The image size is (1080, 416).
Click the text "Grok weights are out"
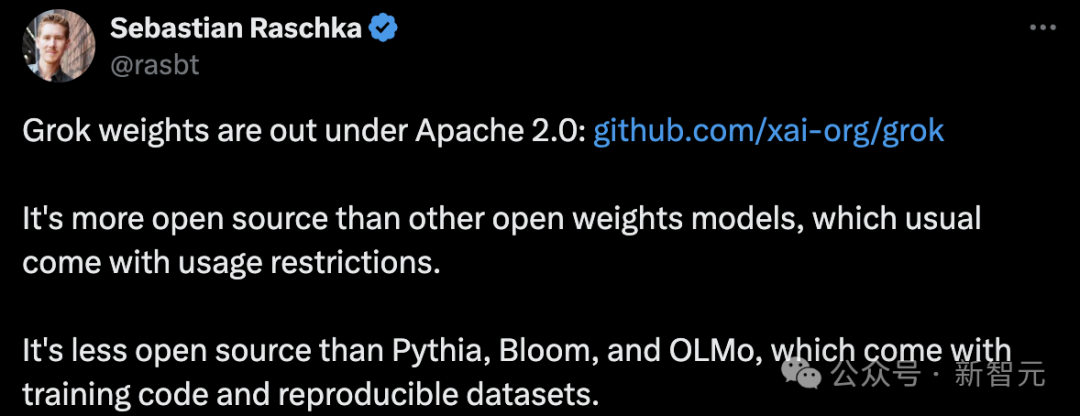(x=148, y=131)
